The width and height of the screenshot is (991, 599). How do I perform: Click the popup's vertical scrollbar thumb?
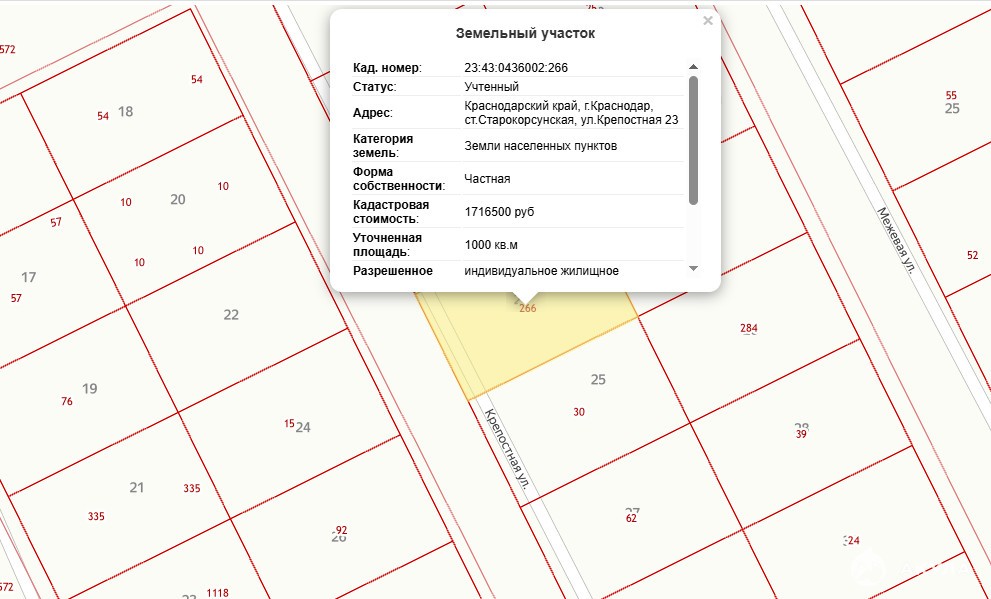tap(693, 138)
